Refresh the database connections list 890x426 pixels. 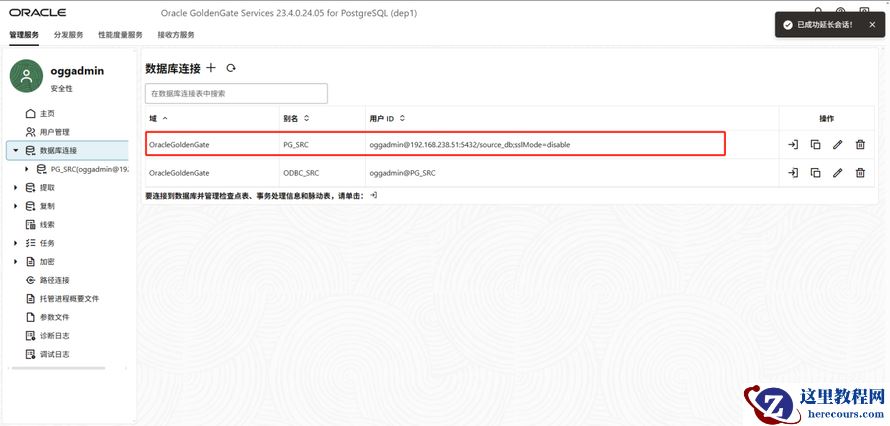pyautogui.click(x=230, y=68)
